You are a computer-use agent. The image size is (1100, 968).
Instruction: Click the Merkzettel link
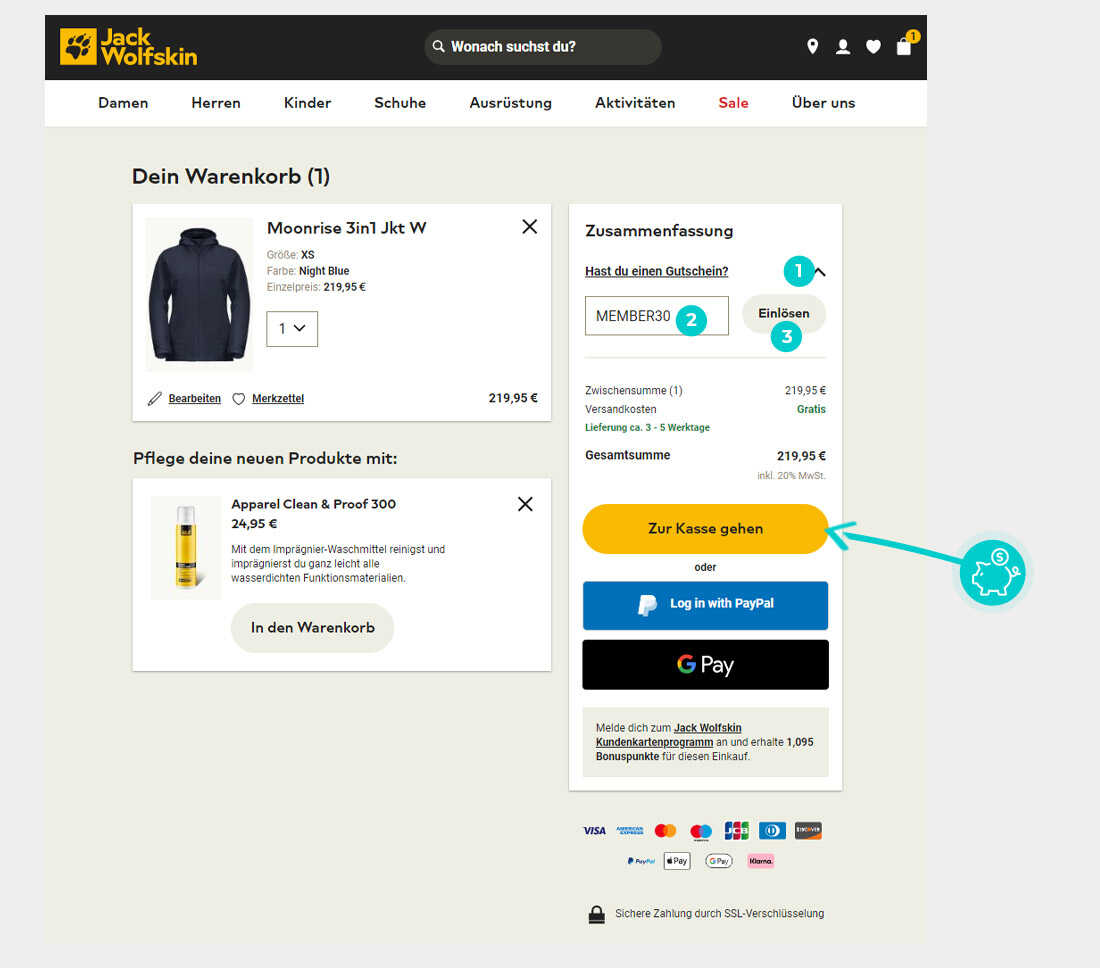[278, 398]
